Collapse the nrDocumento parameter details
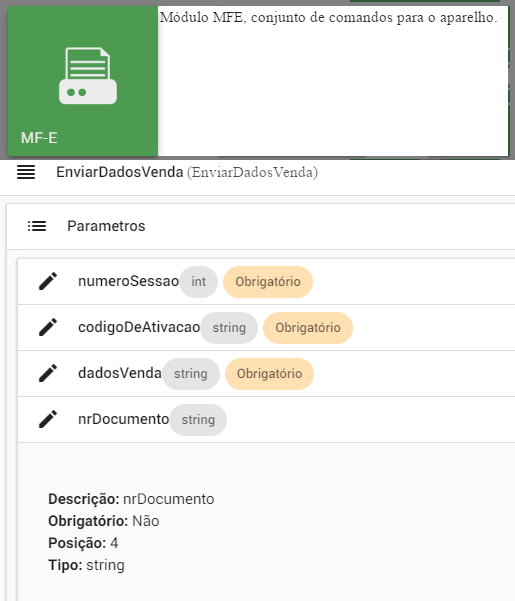The height and width of the screenshot is (601, 515). pyautogui.click(x=266, y=420)
